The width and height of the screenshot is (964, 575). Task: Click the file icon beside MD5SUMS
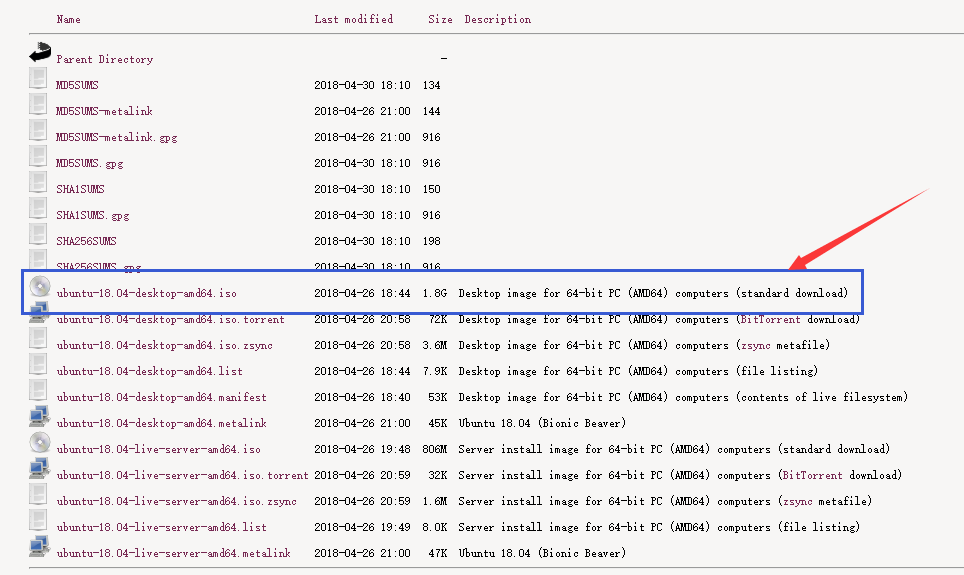38,79
